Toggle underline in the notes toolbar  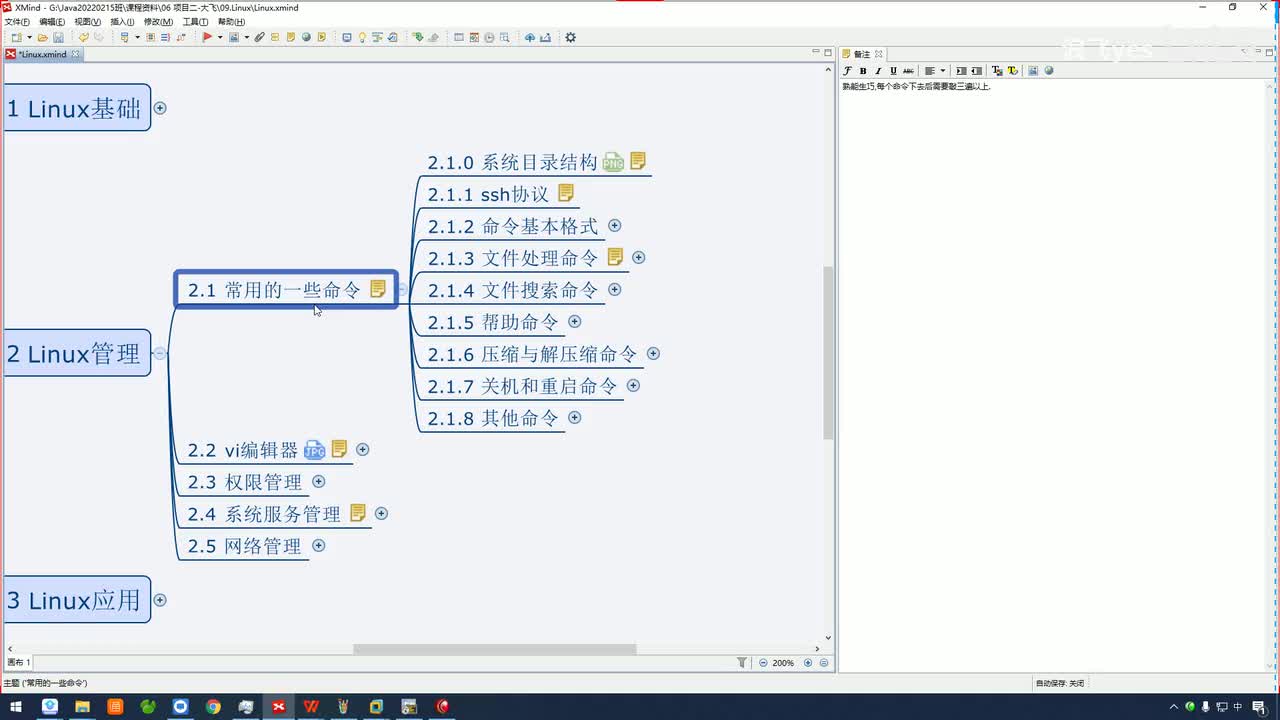pos(894,70)
